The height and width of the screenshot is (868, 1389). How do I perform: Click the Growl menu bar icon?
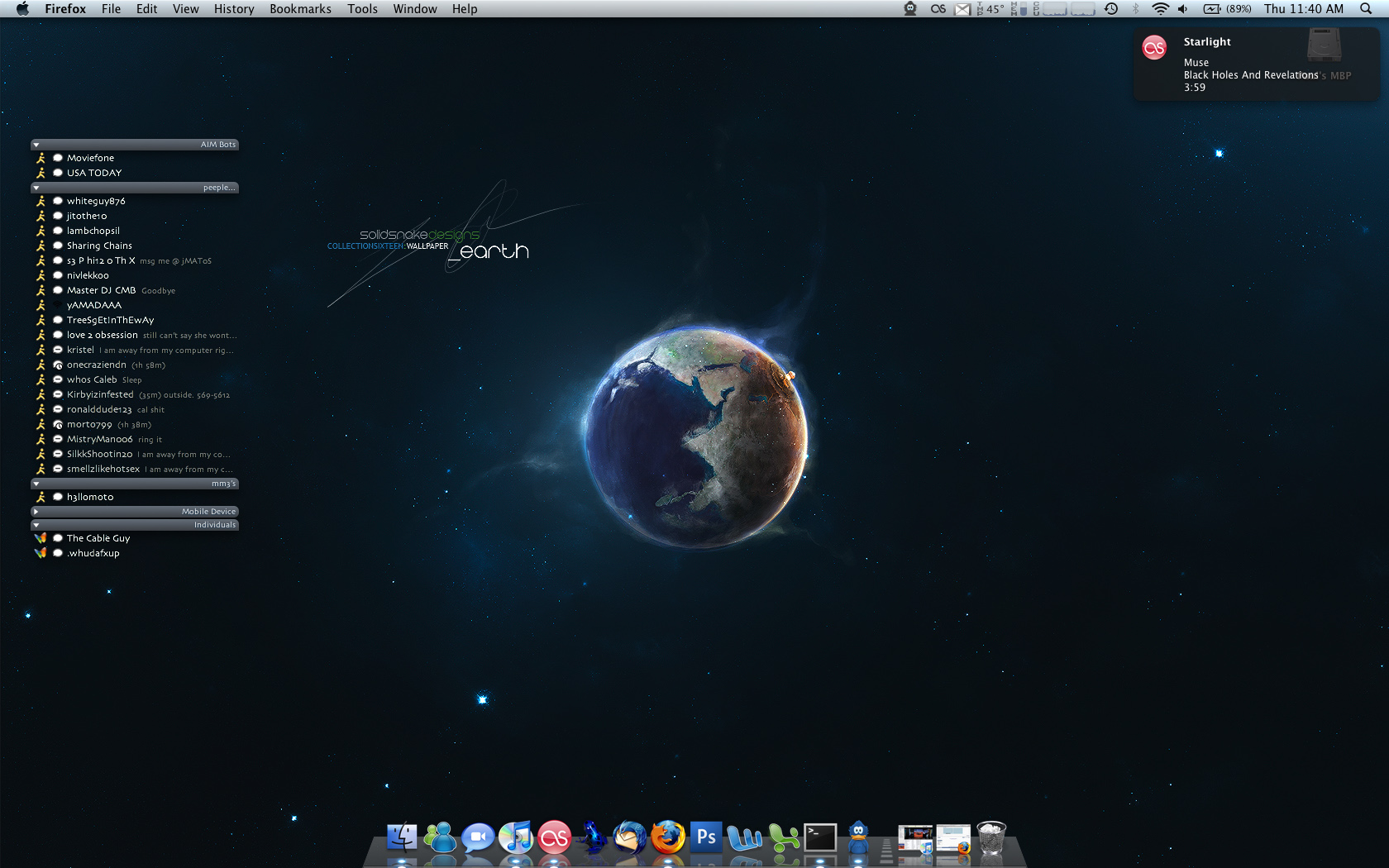(910, 8)
